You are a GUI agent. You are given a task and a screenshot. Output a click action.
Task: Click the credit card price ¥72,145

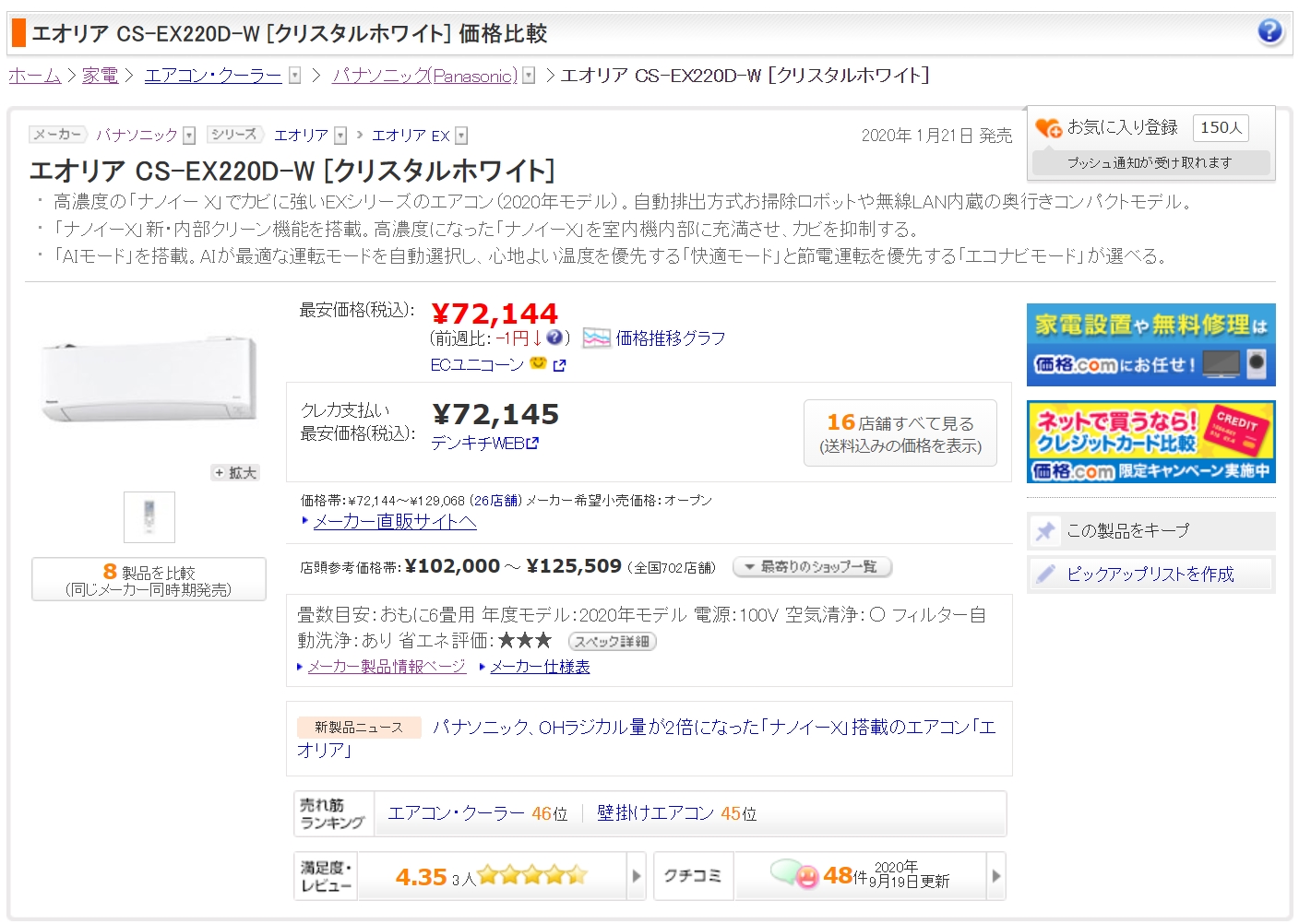495,414
